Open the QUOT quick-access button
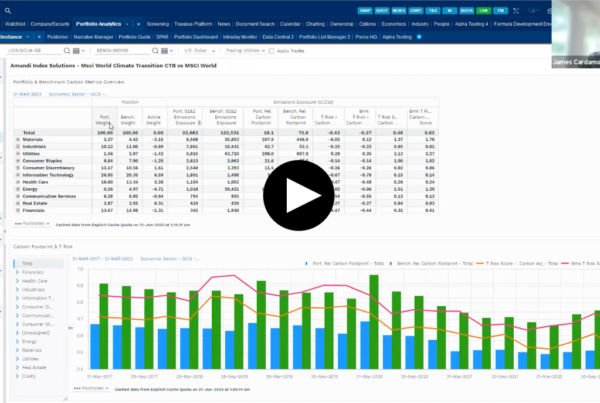Screen dimensions: 600x403 click(x=382, y=11)
